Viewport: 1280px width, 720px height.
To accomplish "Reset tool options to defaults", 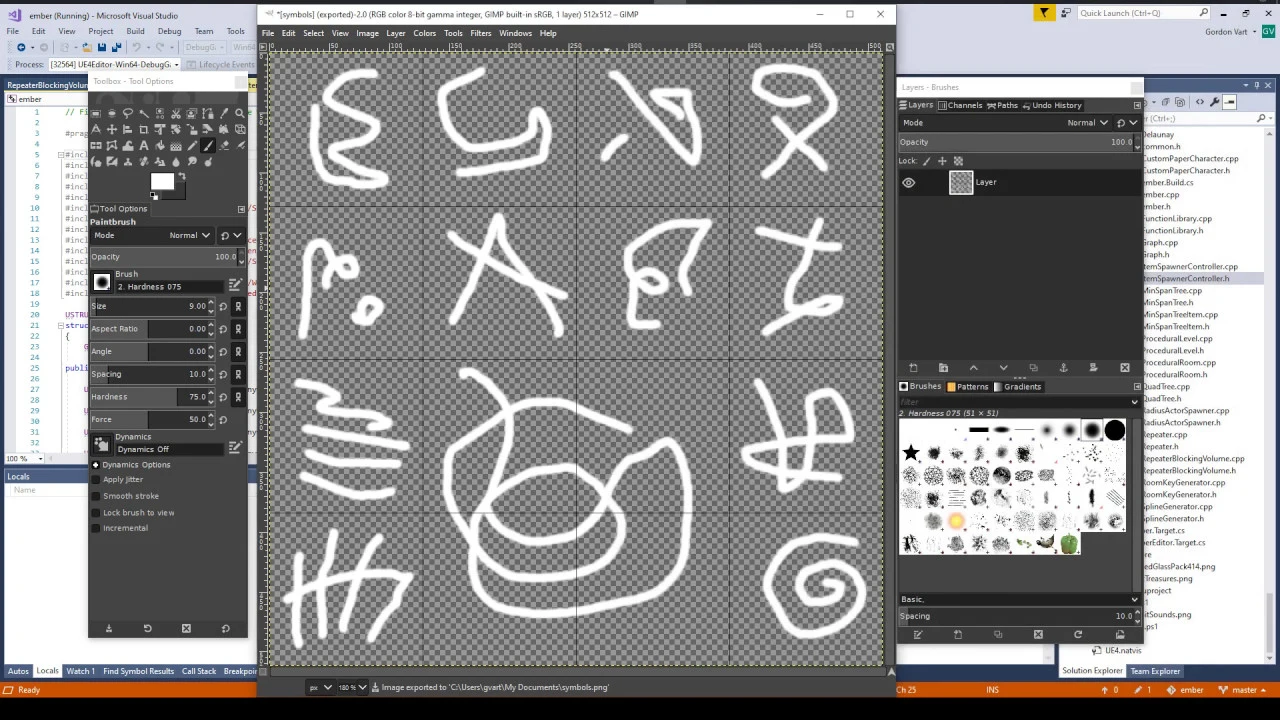I will [225, 628].
